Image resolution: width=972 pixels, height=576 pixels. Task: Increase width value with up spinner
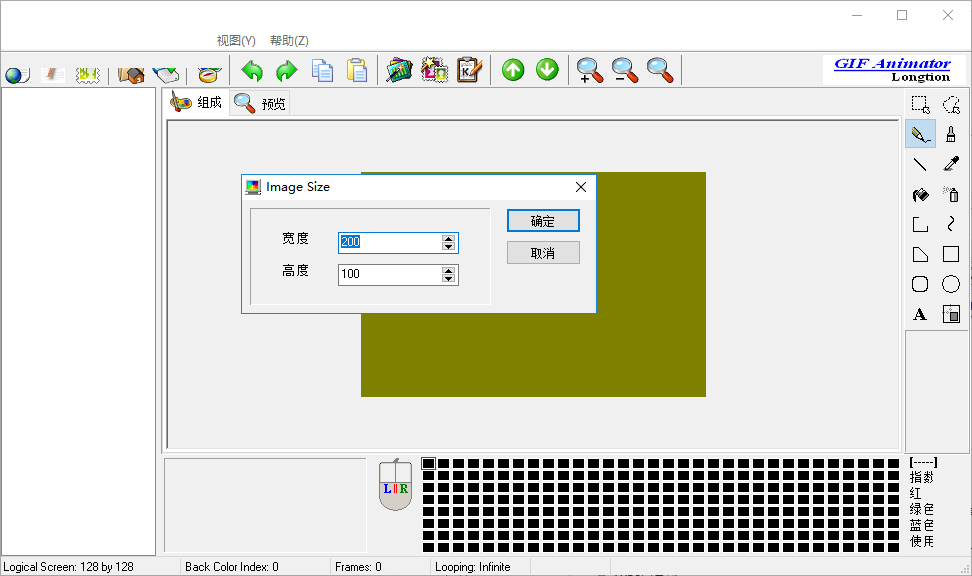click(x=448, y=238)
